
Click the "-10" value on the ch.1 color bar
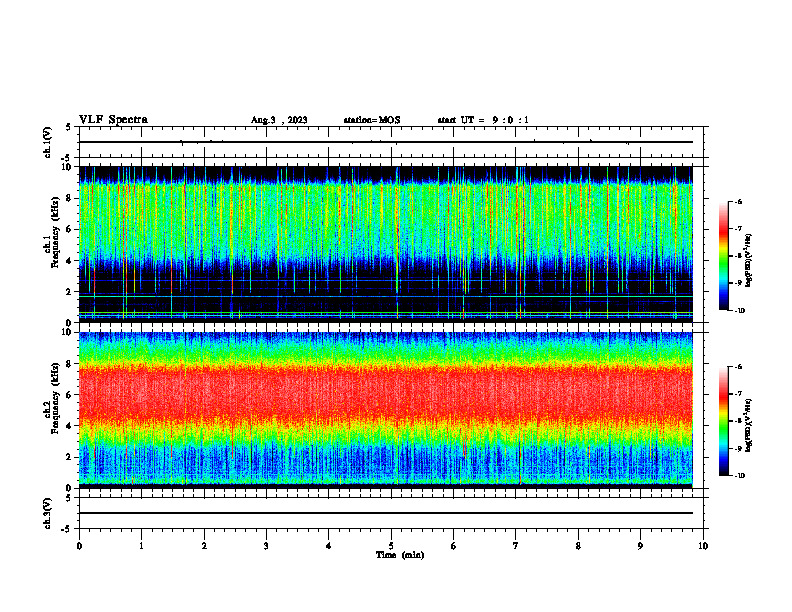pos(739,311)
